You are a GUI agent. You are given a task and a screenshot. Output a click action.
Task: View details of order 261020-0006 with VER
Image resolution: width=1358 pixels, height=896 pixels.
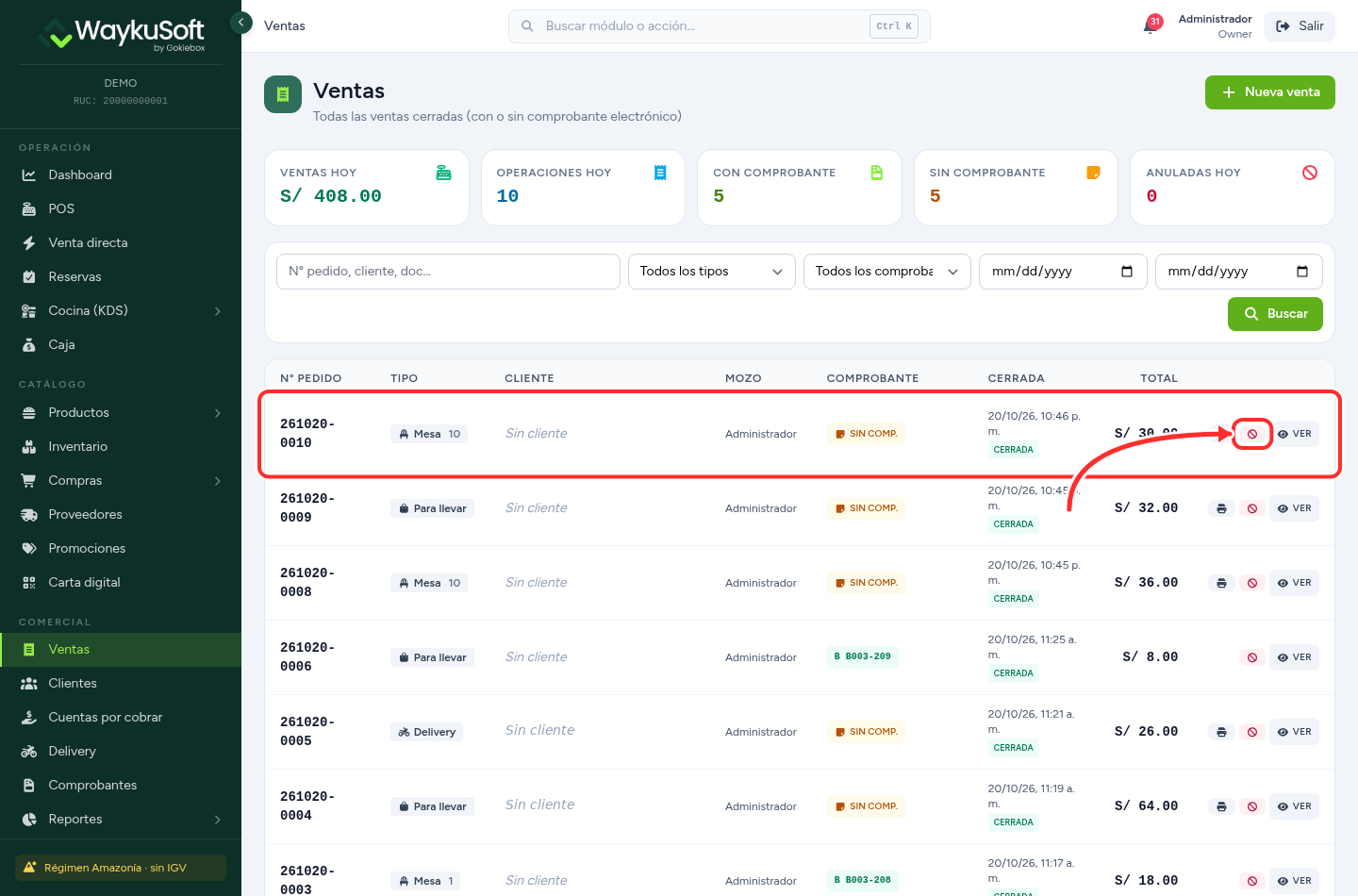coord(1294,657)
